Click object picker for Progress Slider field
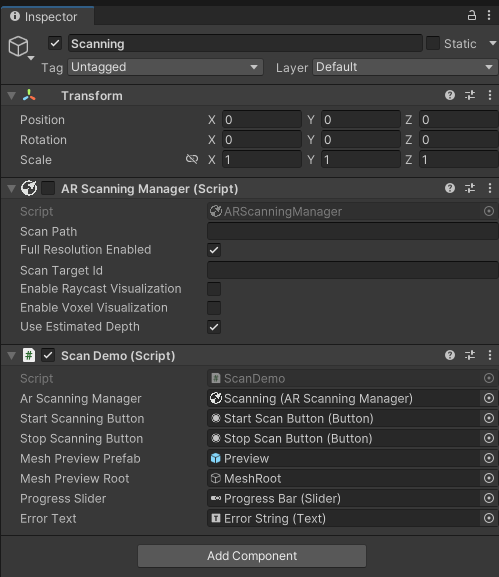 click(489, 498)
